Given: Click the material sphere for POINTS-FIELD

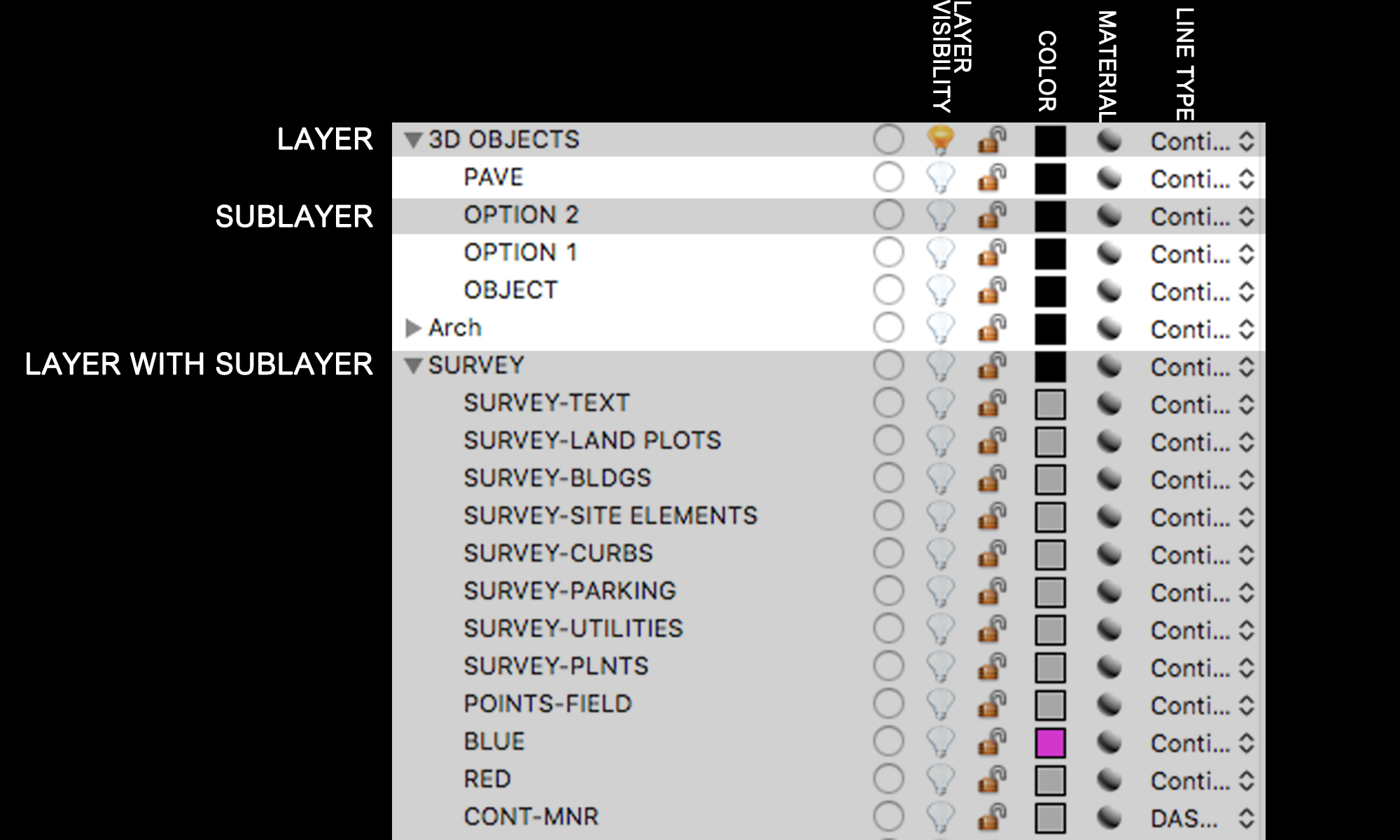Looking at the screenshot, I should click(x=1109, y=705).
